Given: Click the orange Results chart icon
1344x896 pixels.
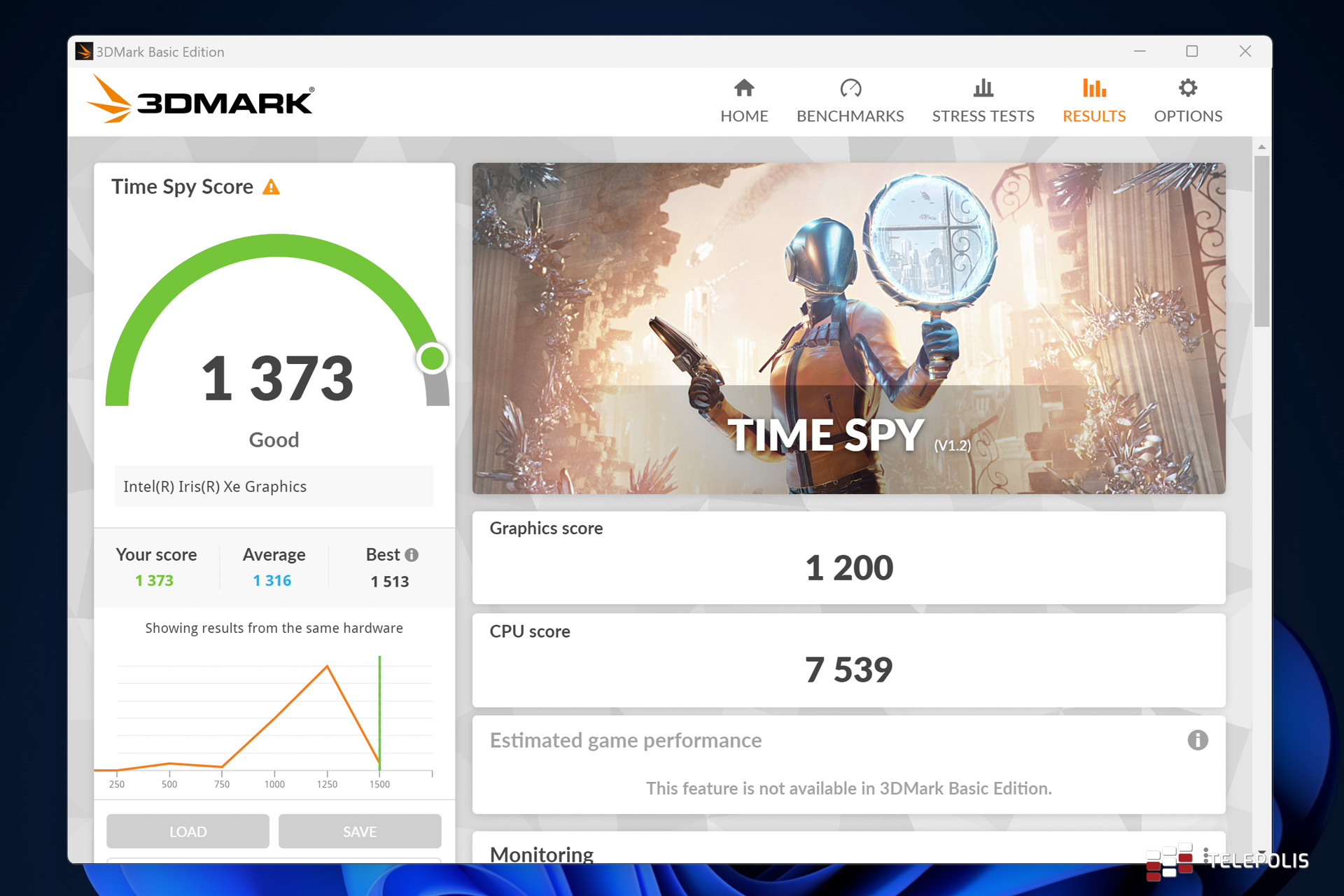Looking at the screenshot, I should [x=1093, y=88].
